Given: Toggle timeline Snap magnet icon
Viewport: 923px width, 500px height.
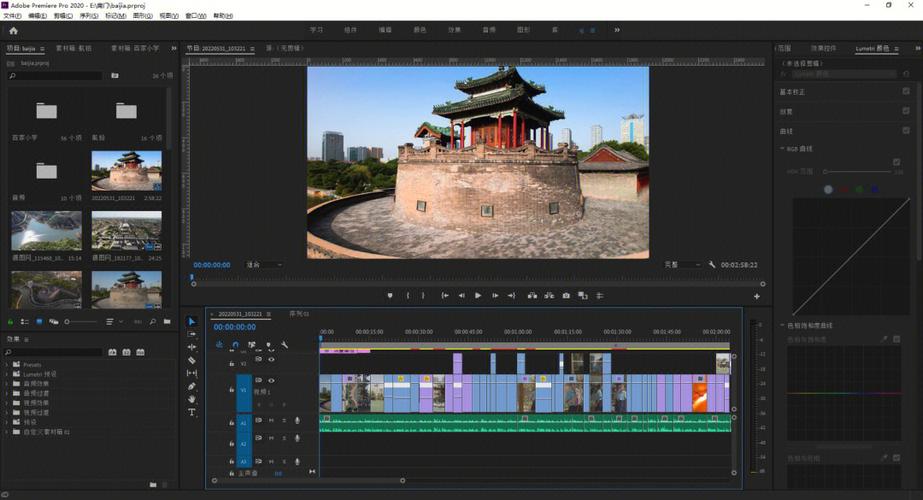Looking at the screenshot, I should tap(235, 345).
